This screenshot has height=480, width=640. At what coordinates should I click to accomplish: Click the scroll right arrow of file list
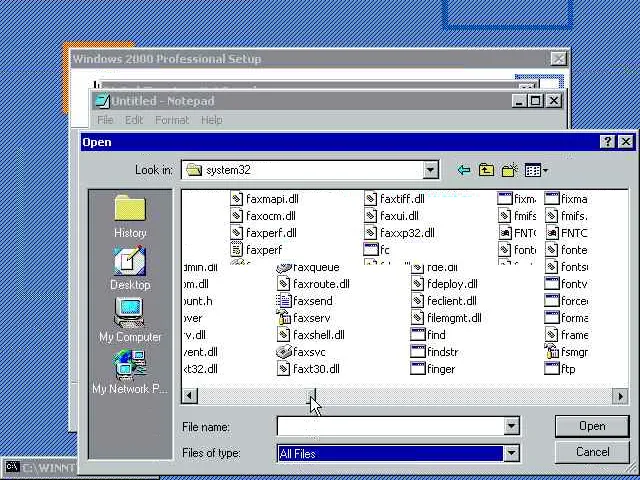coord(620,396)
